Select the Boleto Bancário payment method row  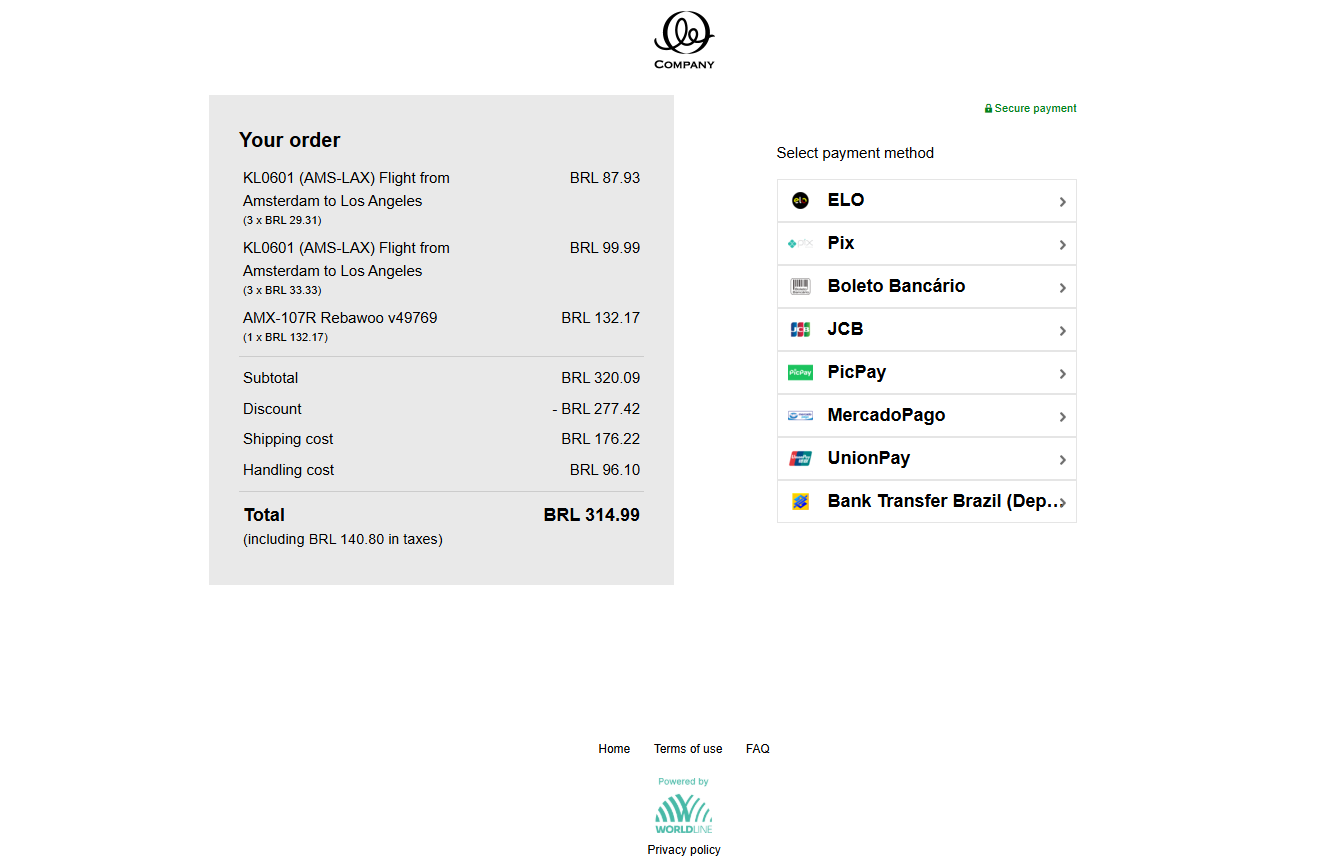click(926, 286)
